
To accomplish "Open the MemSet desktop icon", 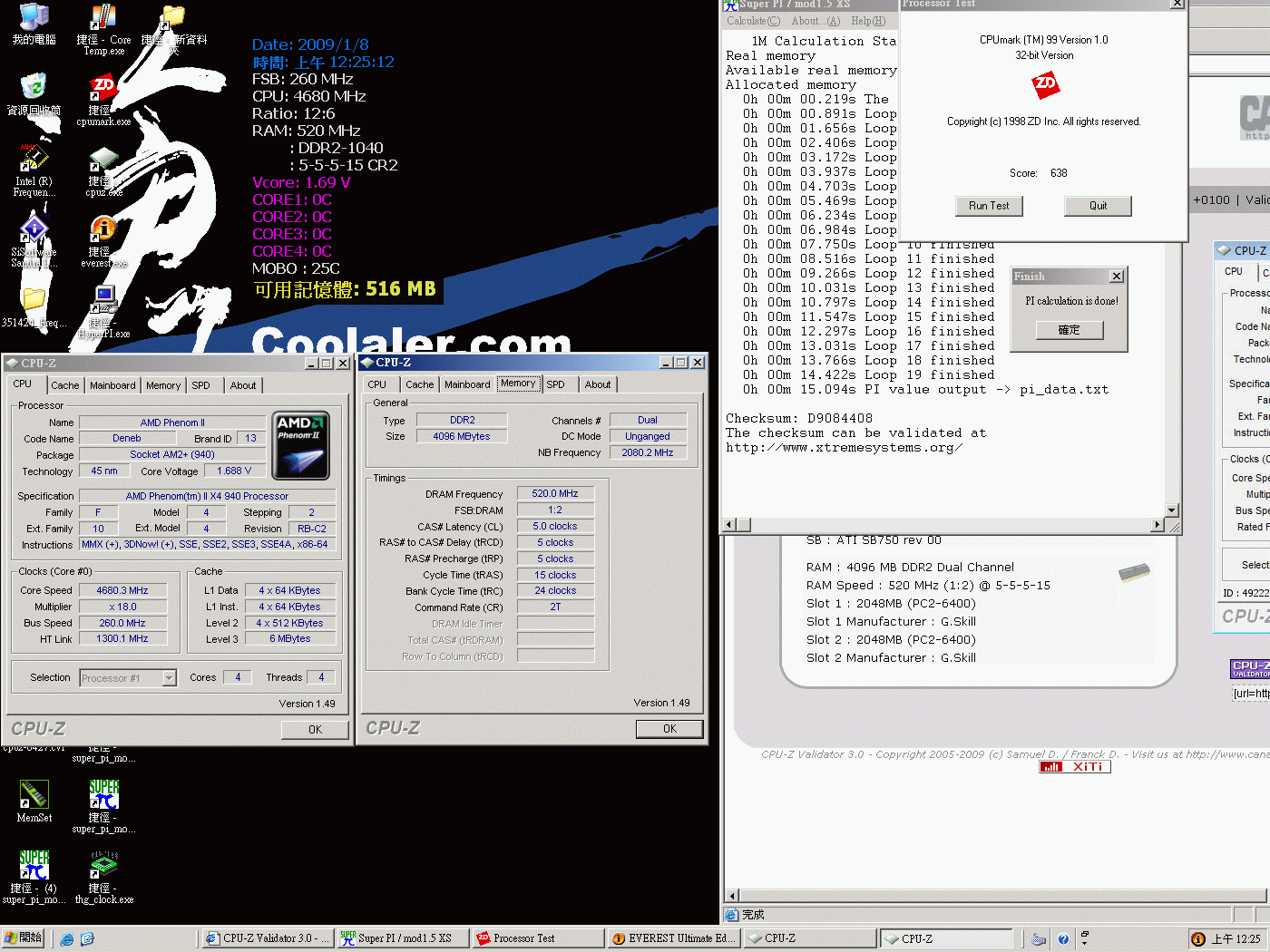I will [34, 801].
